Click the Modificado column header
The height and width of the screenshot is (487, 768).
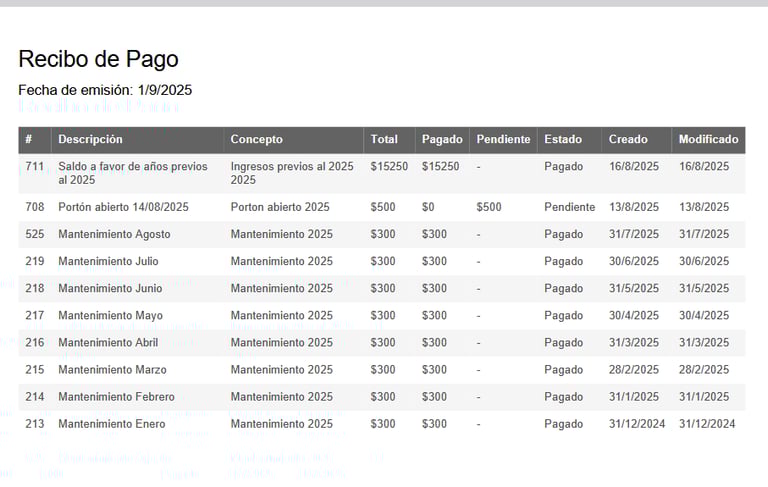point(708,140)
